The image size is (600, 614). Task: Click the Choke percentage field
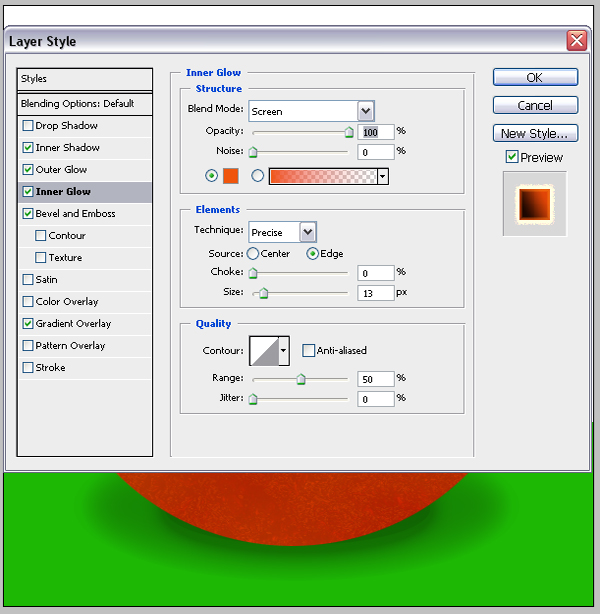click(376, 273)
